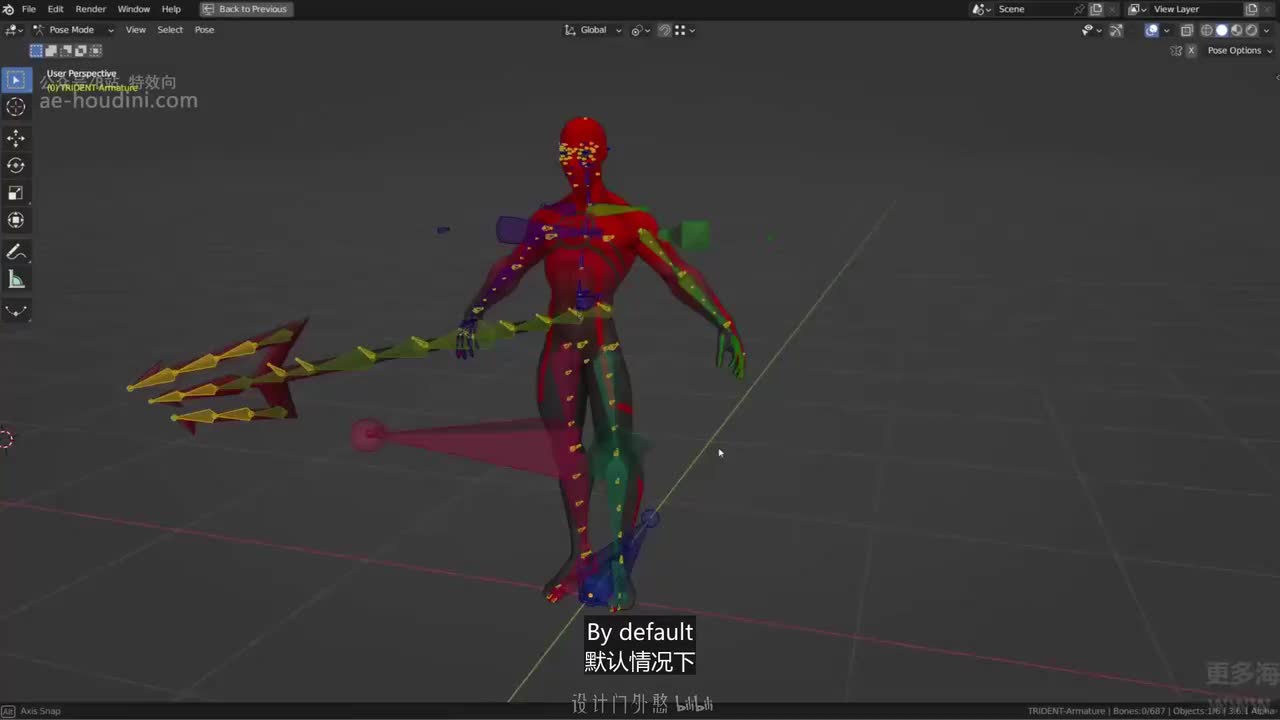Viewport: 1280px width, 720px height.
Task: Open the Select menu in viewport header
Action: (170, 30)
